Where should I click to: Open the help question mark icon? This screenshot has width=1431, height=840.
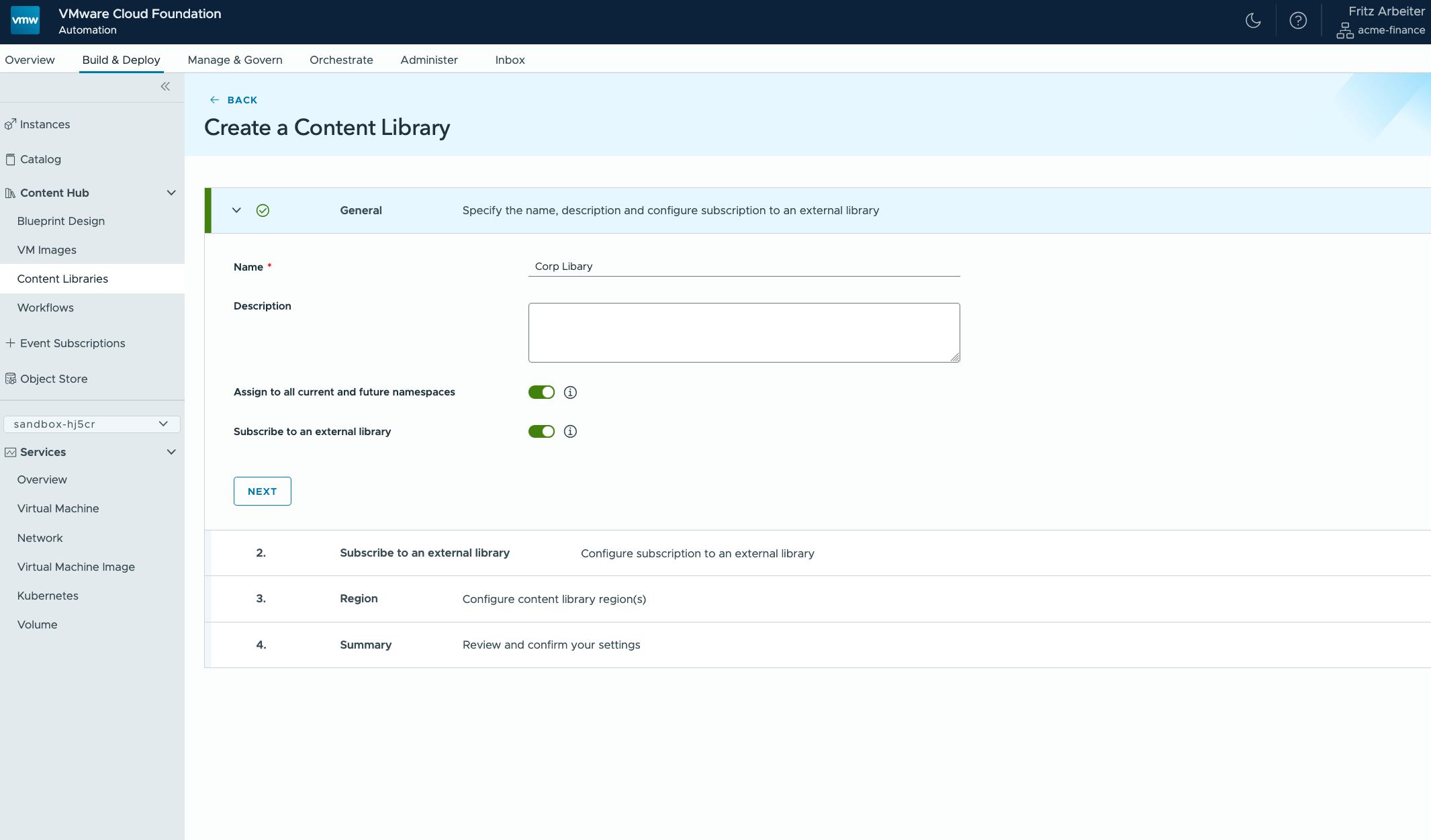pos(1298,21)
